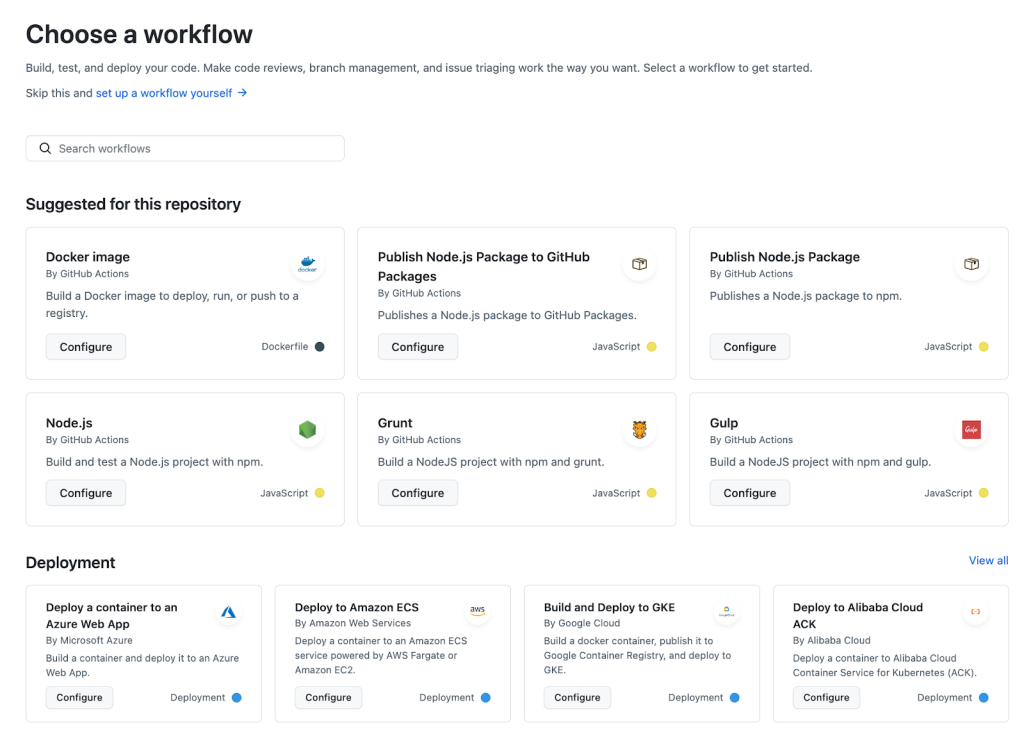Click the package icon on Publish Node.js Package
This screenshot has width=1024, height=730.
click(x=971, y=265)
